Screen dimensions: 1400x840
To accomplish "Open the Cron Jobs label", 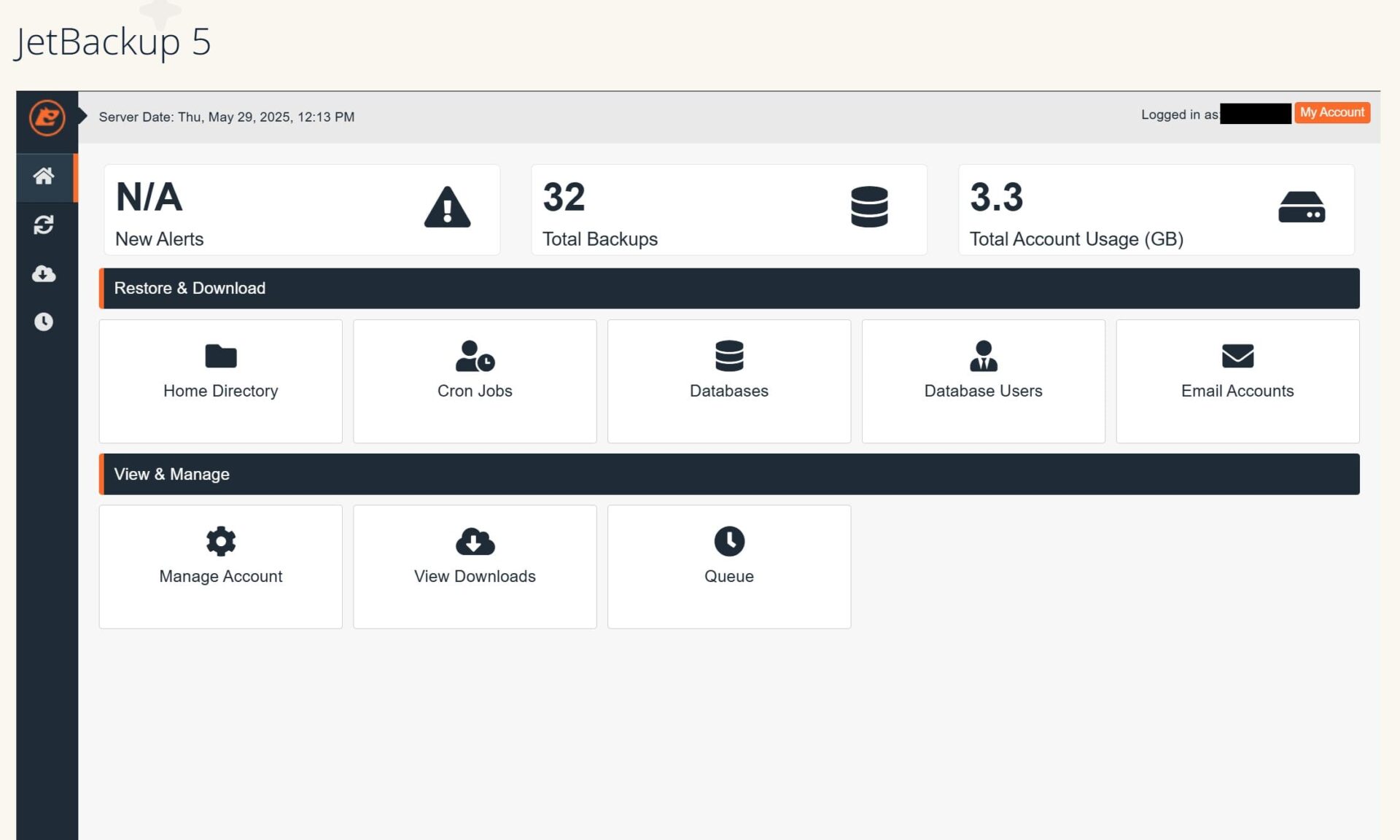I will pos(475,391).
